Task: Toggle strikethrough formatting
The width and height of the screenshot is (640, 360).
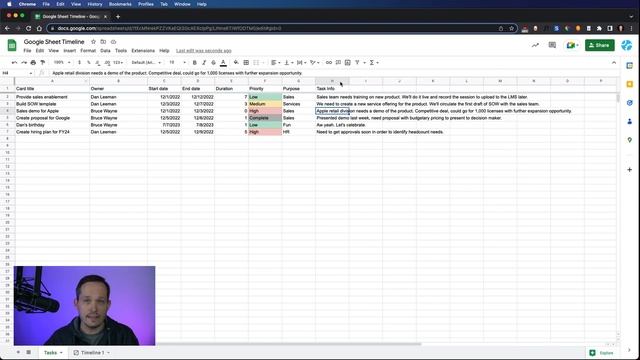Action: click(x=213, y=62)
